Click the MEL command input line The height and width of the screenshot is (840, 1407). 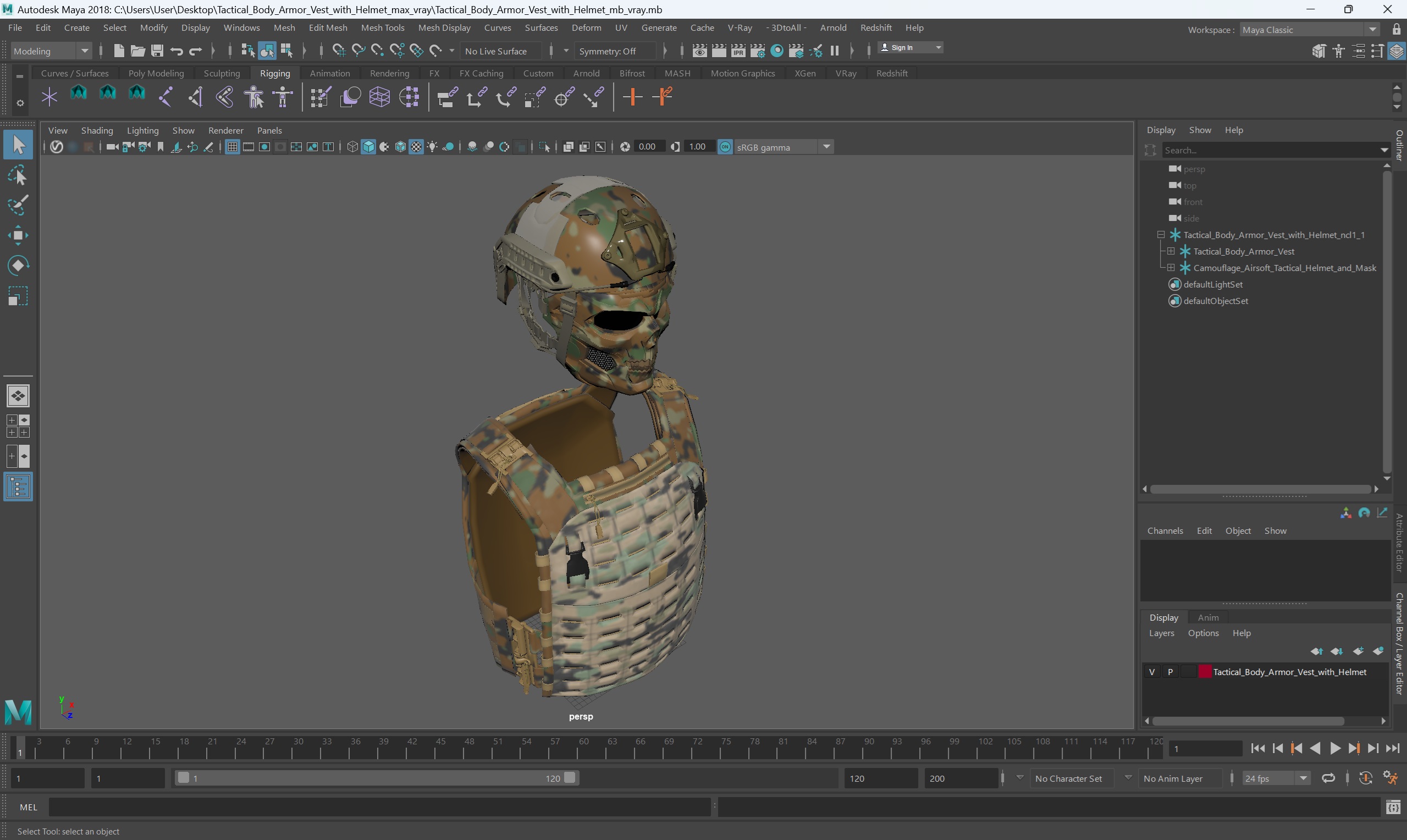[379, 807]
